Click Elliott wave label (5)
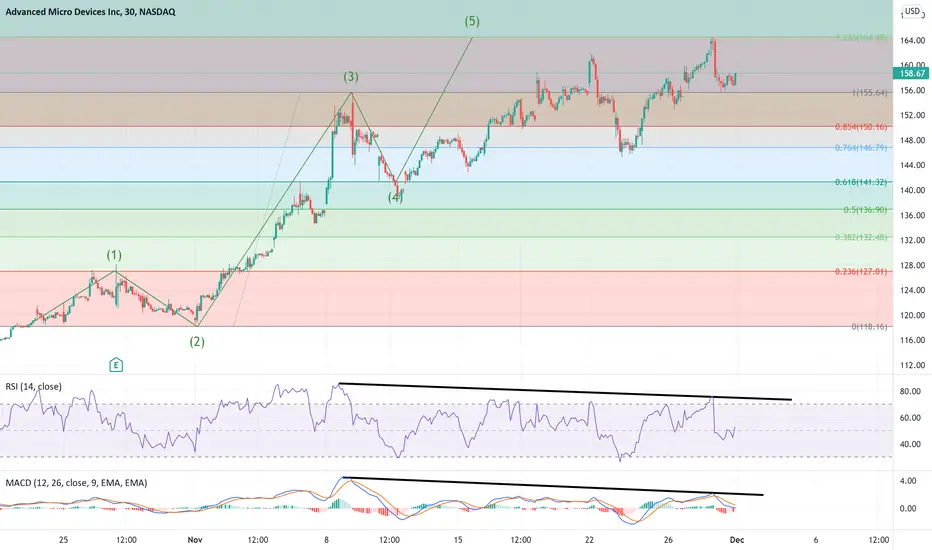The width and height of the screenshot is (932, 550). coord(472,21)
